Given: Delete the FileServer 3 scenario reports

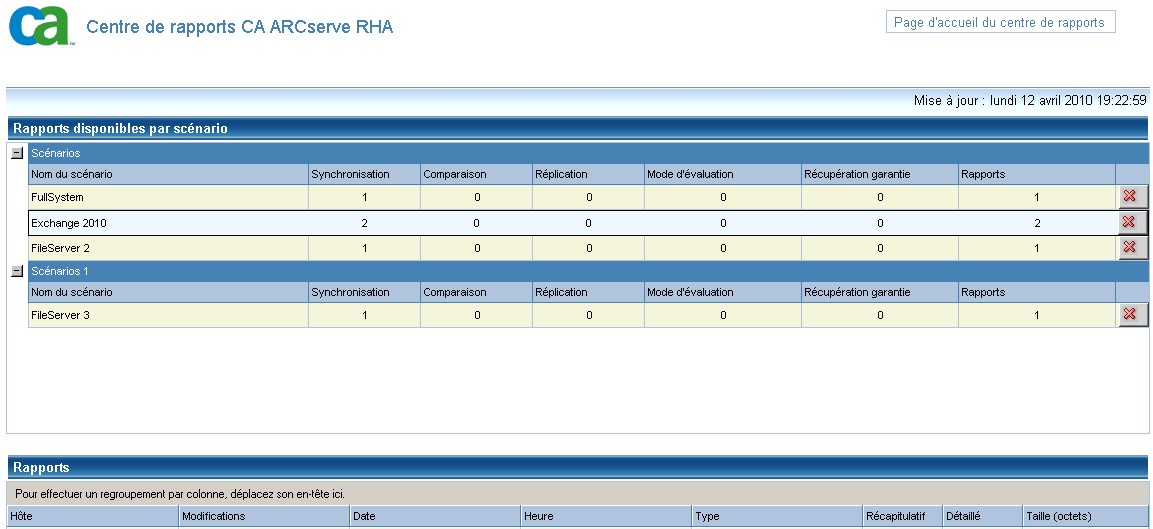Looking at the screenshot, I should [1132, 315].
